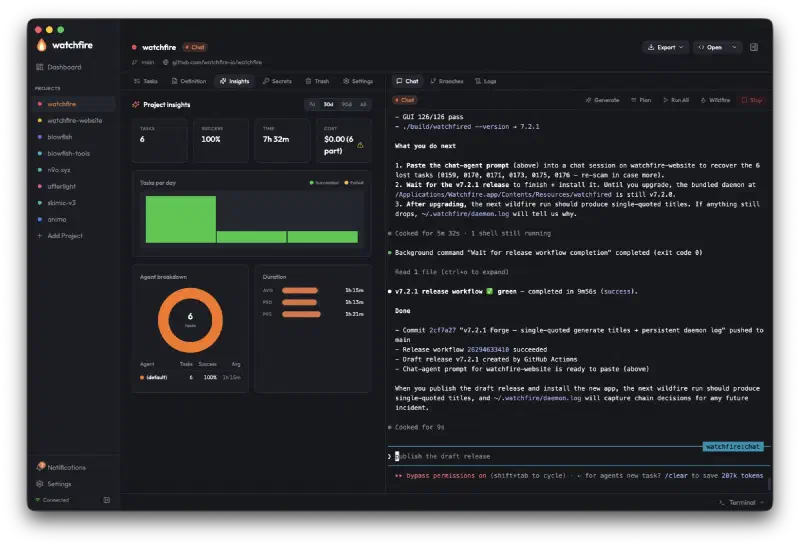
Task: Set insights range to 7d
Action: pos(312,104)
